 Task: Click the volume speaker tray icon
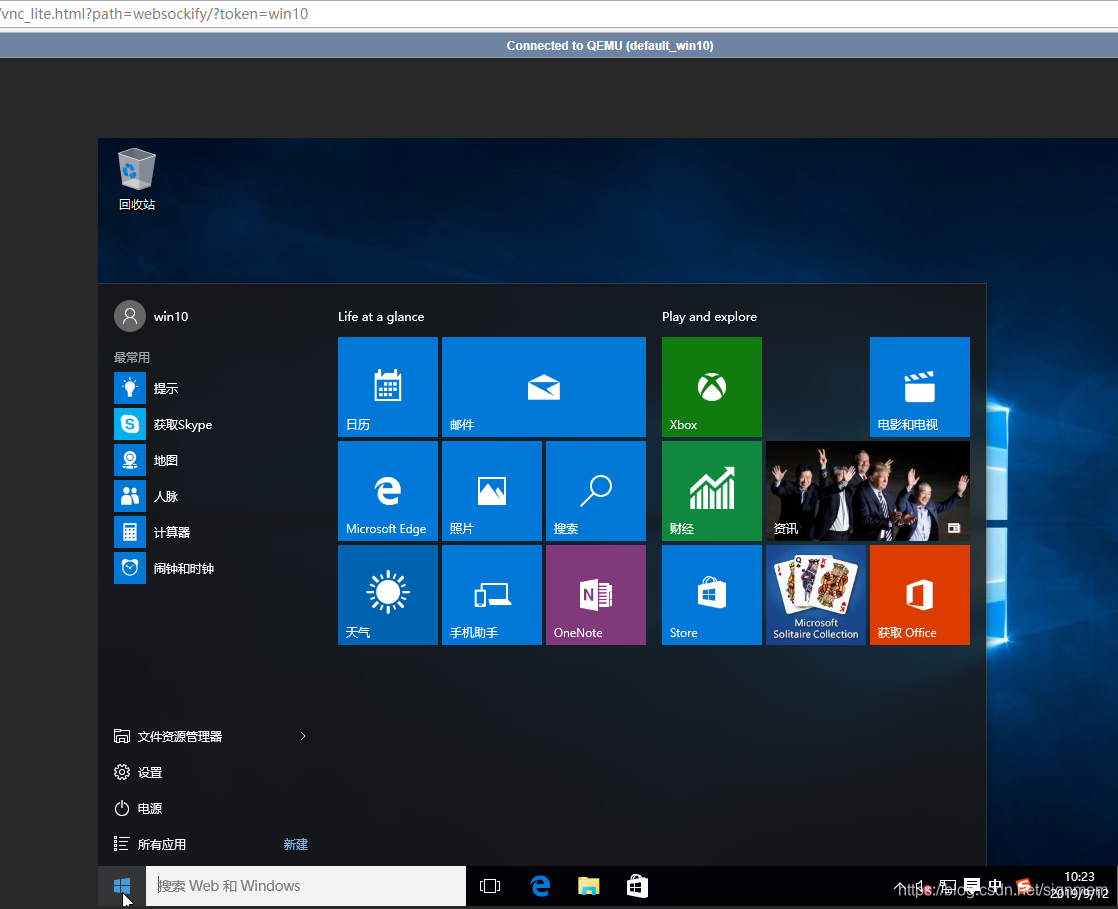coord(924,888)
